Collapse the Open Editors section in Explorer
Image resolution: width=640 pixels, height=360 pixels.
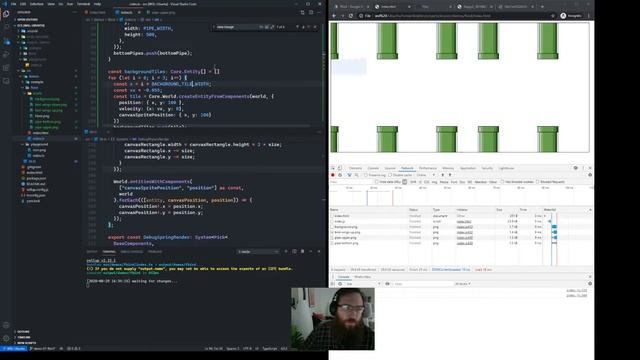(x=27, y=20)
